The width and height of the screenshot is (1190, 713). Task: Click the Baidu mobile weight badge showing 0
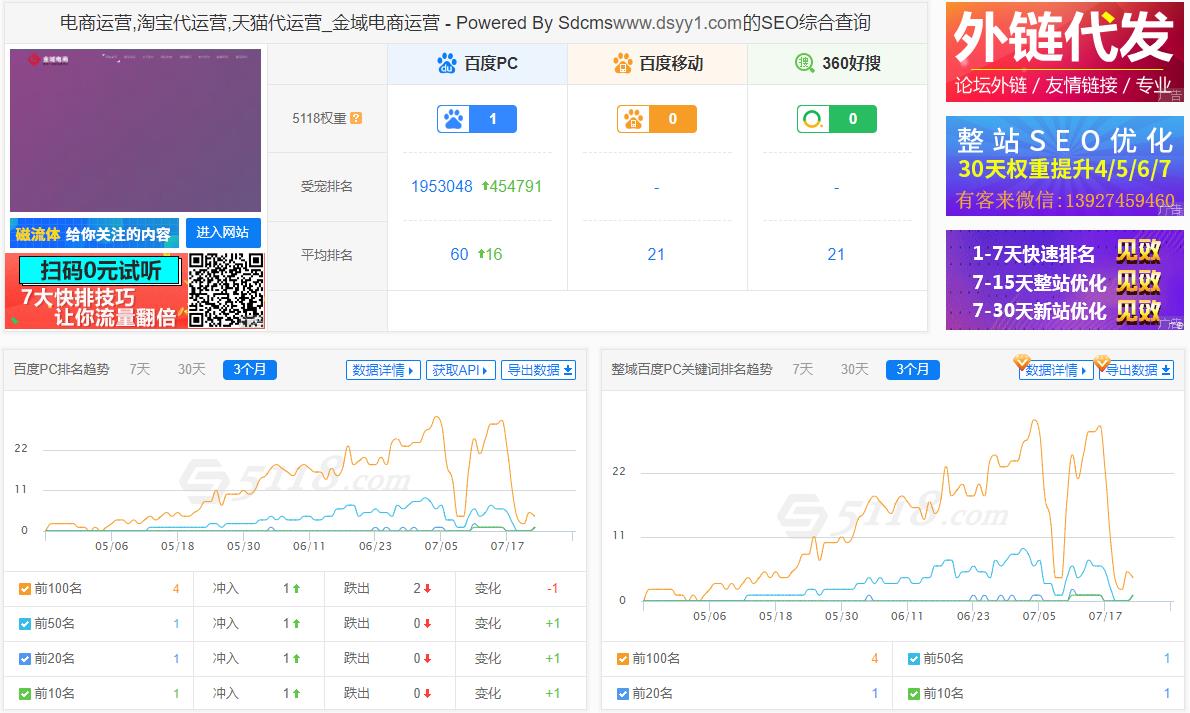(656, 119)
